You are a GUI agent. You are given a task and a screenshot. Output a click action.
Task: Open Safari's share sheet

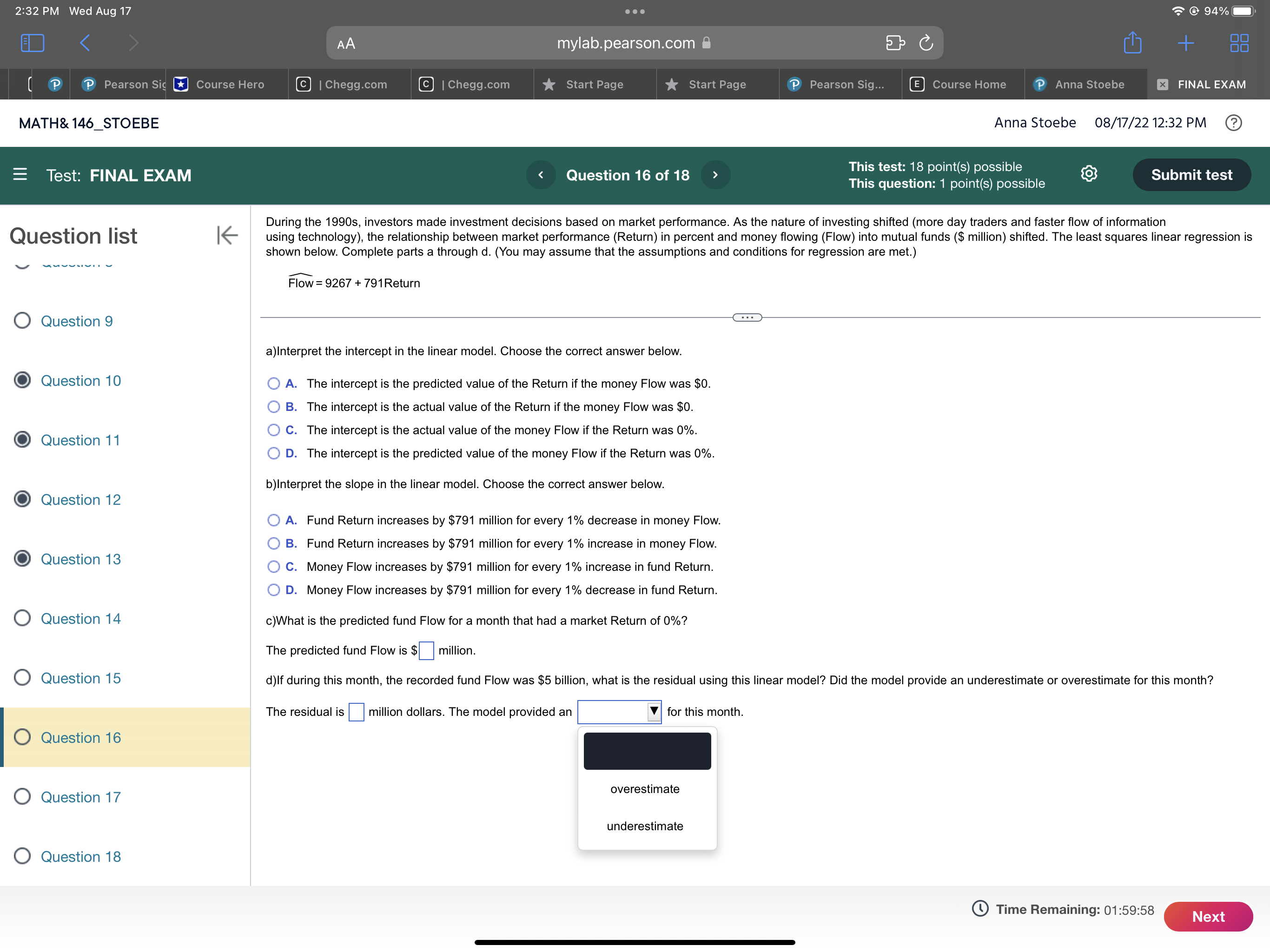pos(1132,42)
